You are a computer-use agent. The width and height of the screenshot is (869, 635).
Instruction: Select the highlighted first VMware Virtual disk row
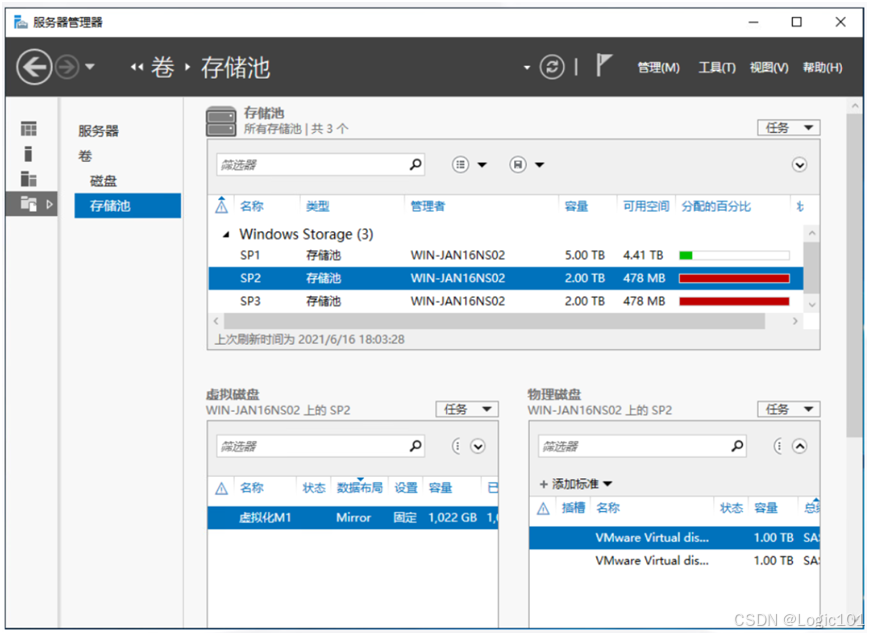674,538
